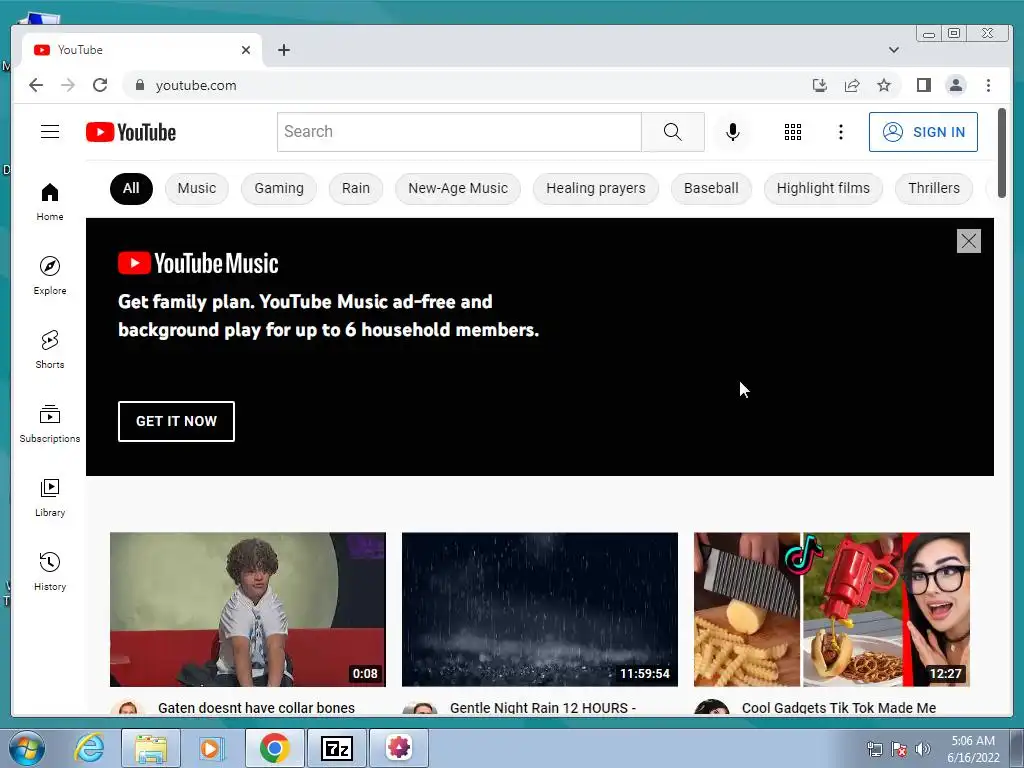Image resolution: width=1024 pixels, height=768 pixels.
Task: Select the All filter chip
Action: [131, 189]
